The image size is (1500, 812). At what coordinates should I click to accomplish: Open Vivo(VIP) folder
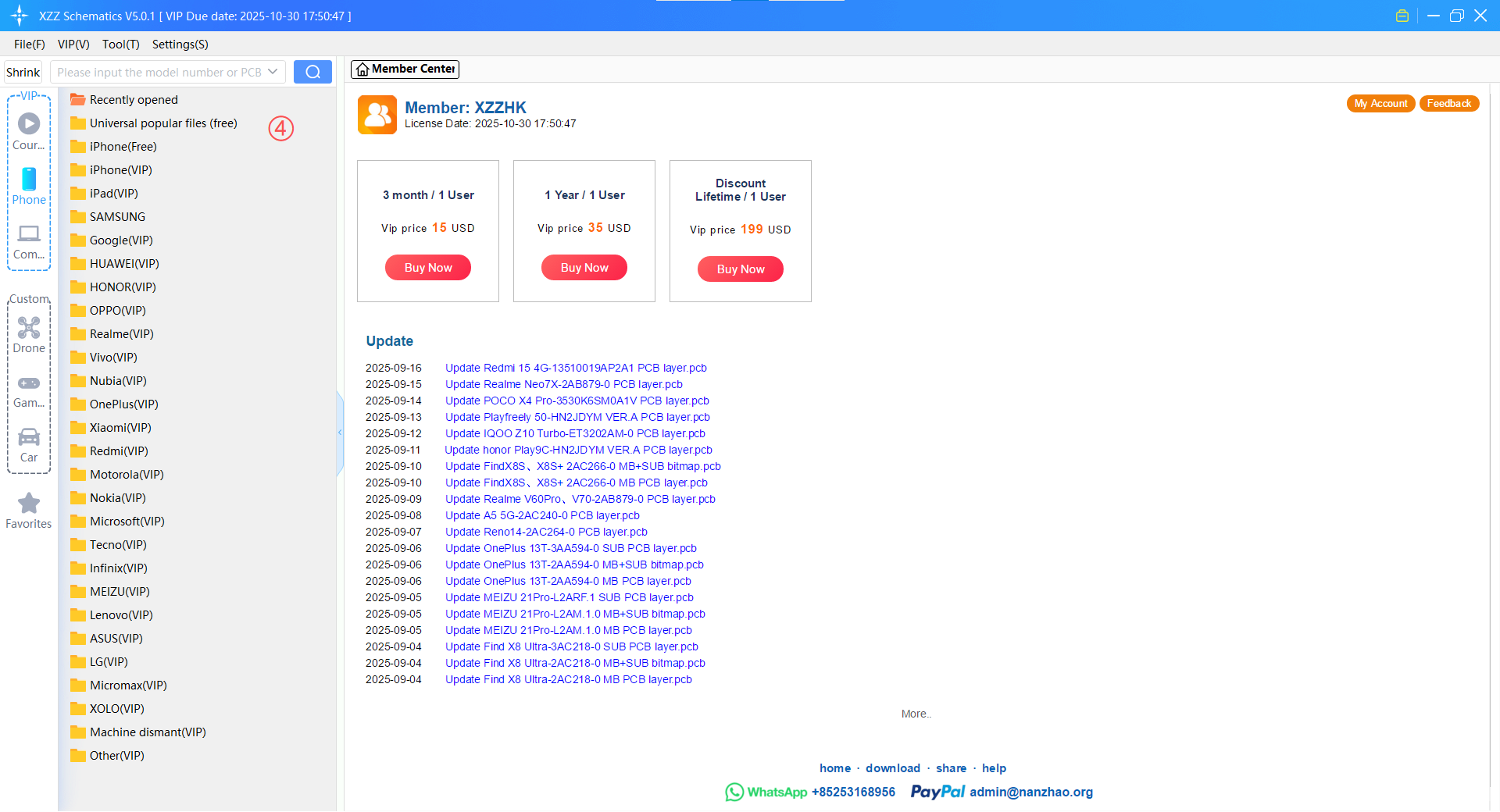[x=104, y=358]
